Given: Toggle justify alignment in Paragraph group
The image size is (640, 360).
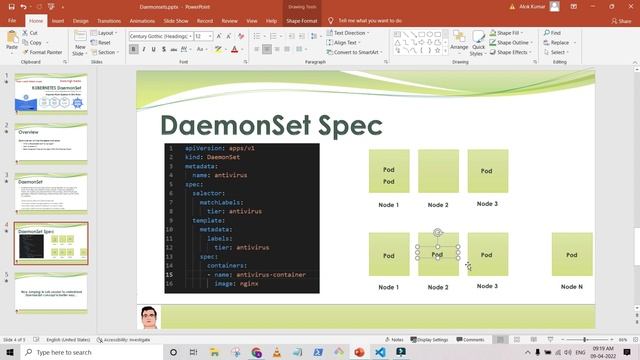Looking at the screenshot, I should pos(287,49).
